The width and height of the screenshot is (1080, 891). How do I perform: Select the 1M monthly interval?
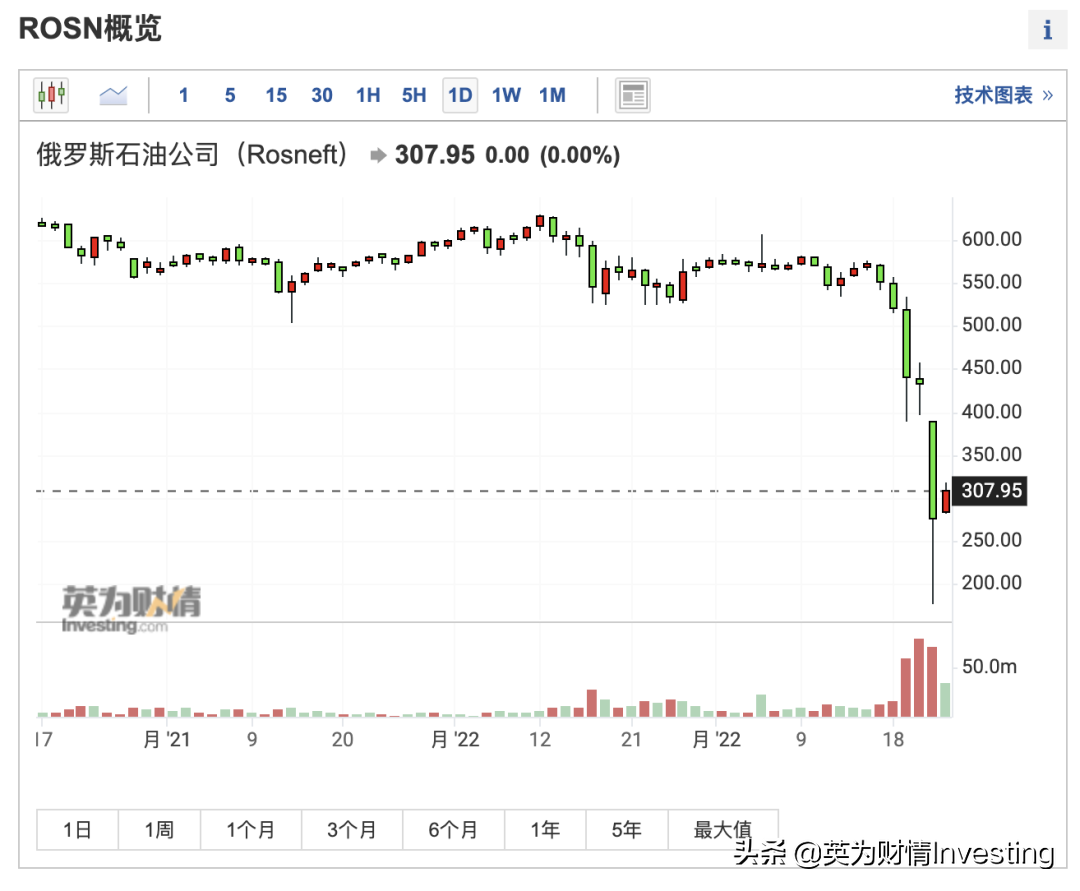click(552, 95)
